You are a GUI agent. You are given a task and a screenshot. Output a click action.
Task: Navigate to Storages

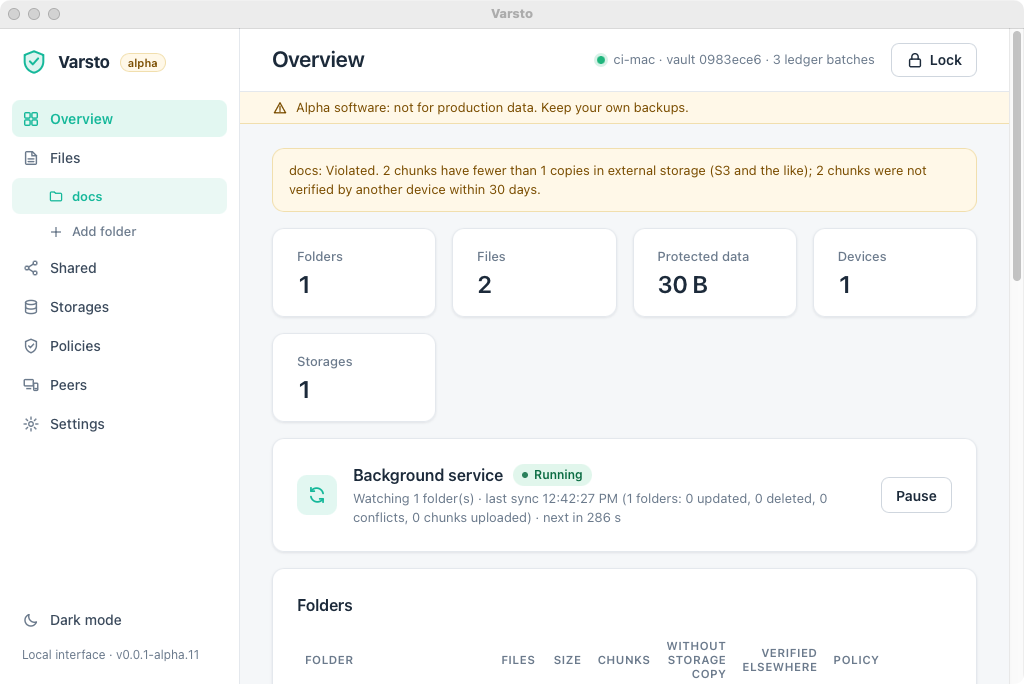120,307
